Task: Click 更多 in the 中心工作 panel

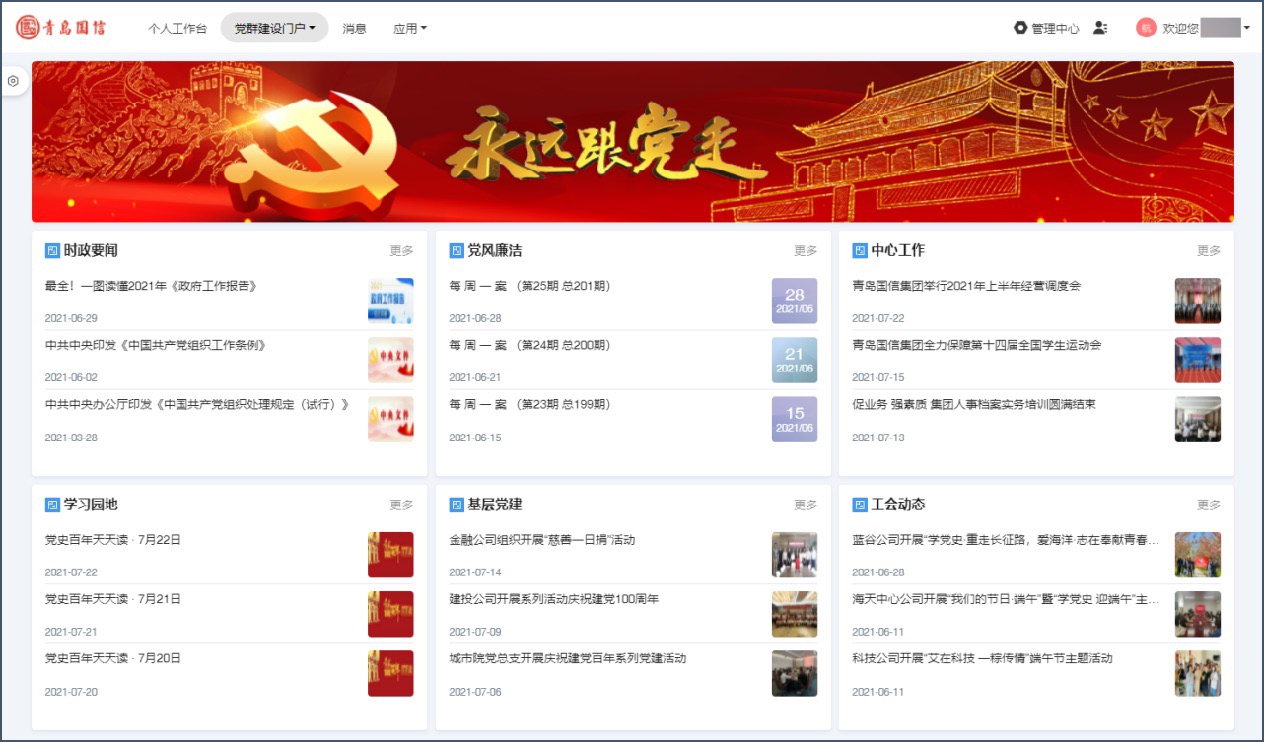Action: [x=1209, y=251]
